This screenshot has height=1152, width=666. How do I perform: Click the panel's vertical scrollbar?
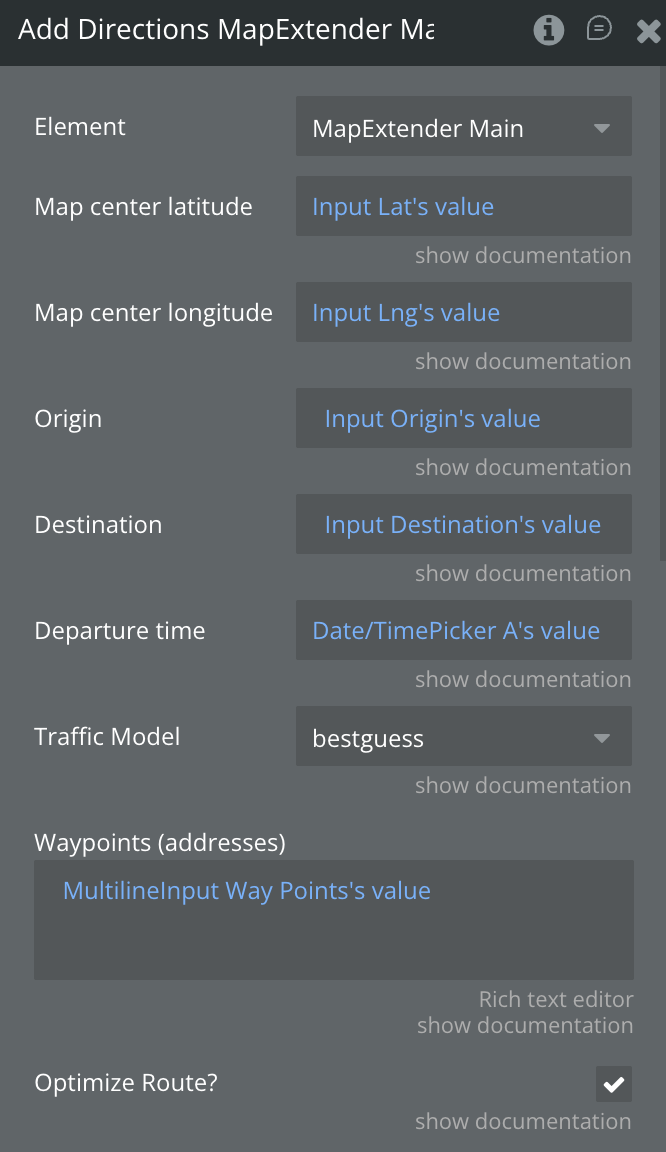(x=661, y=300)
